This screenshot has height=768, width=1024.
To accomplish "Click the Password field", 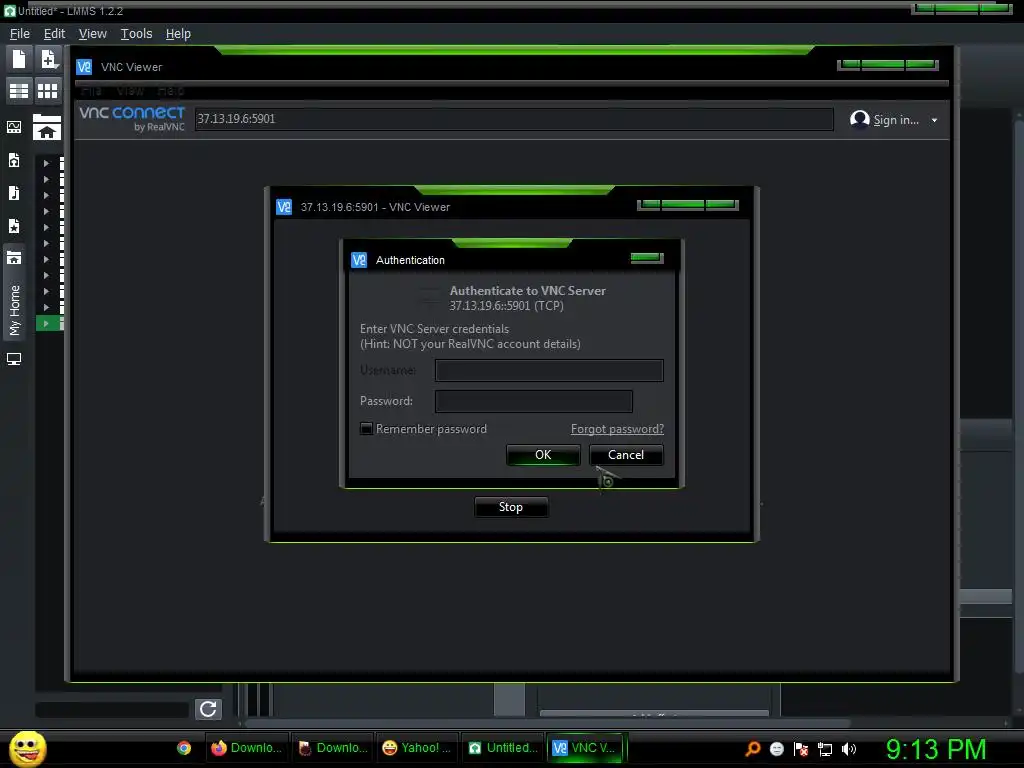I will tap(534, 401).
